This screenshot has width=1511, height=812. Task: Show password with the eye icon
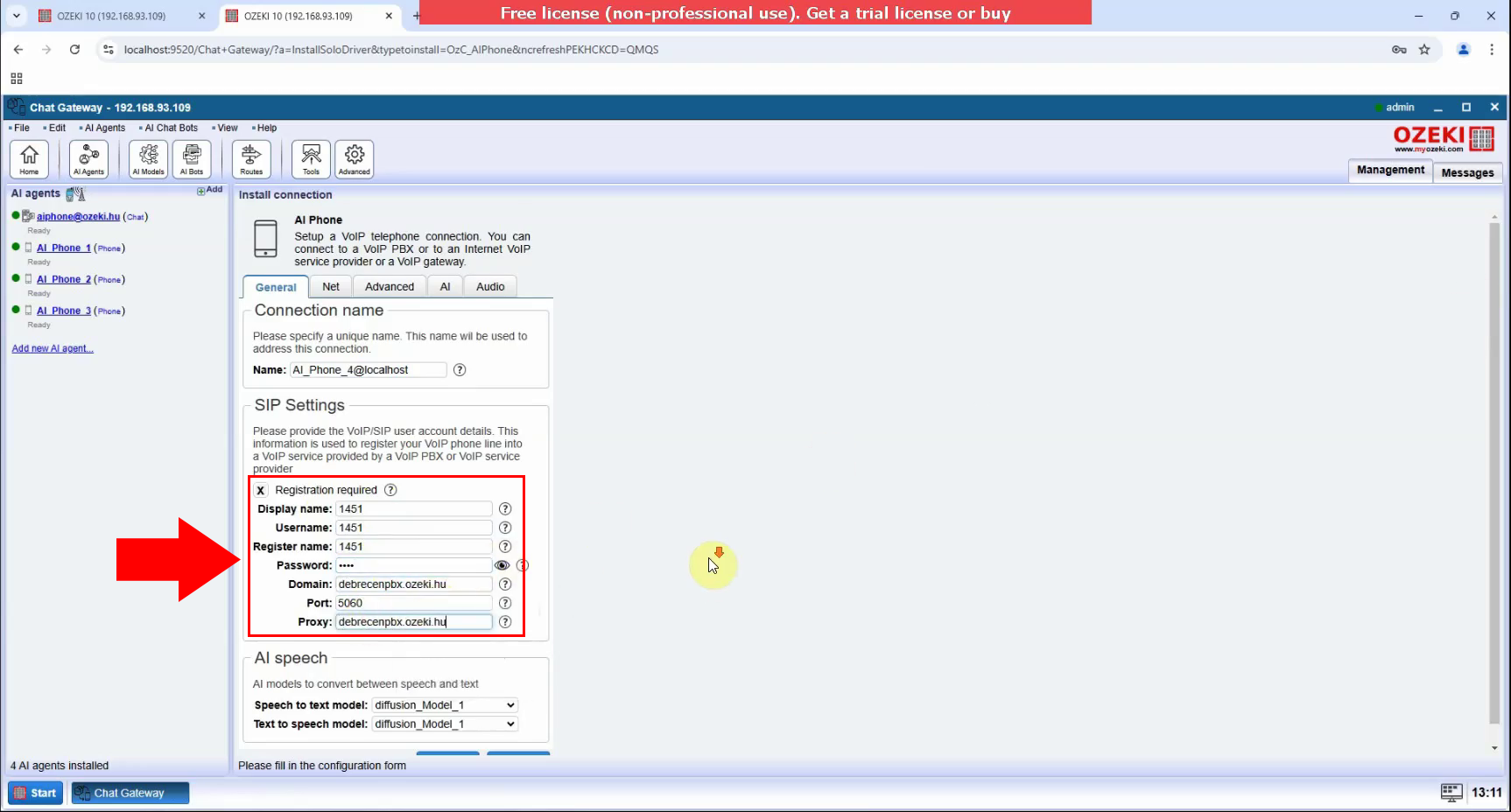pyautogui.click(x=502, y=565)
